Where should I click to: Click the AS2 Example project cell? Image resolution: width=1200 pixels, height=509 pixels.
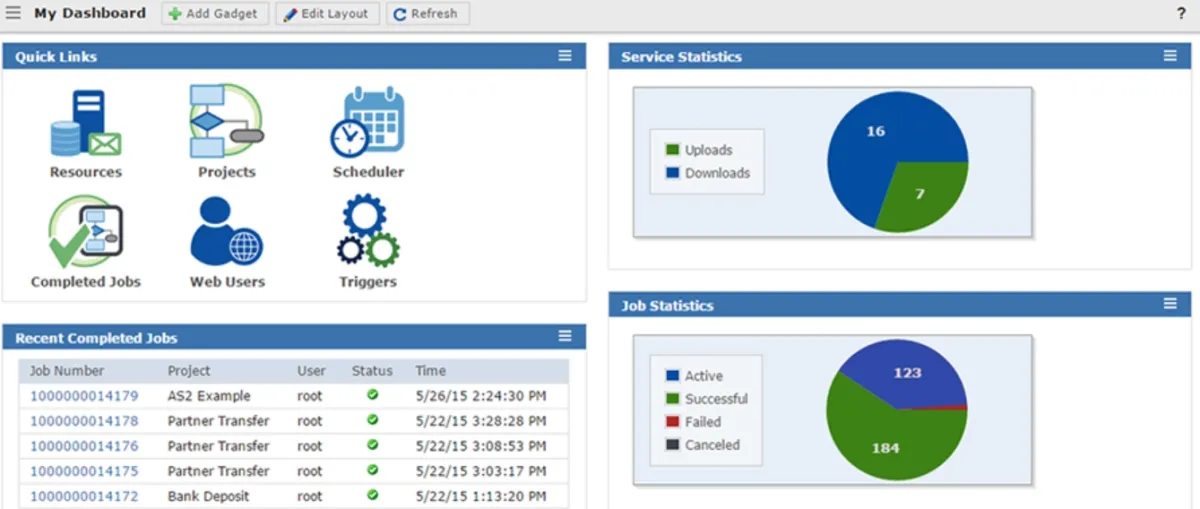[x=209, y=396]
